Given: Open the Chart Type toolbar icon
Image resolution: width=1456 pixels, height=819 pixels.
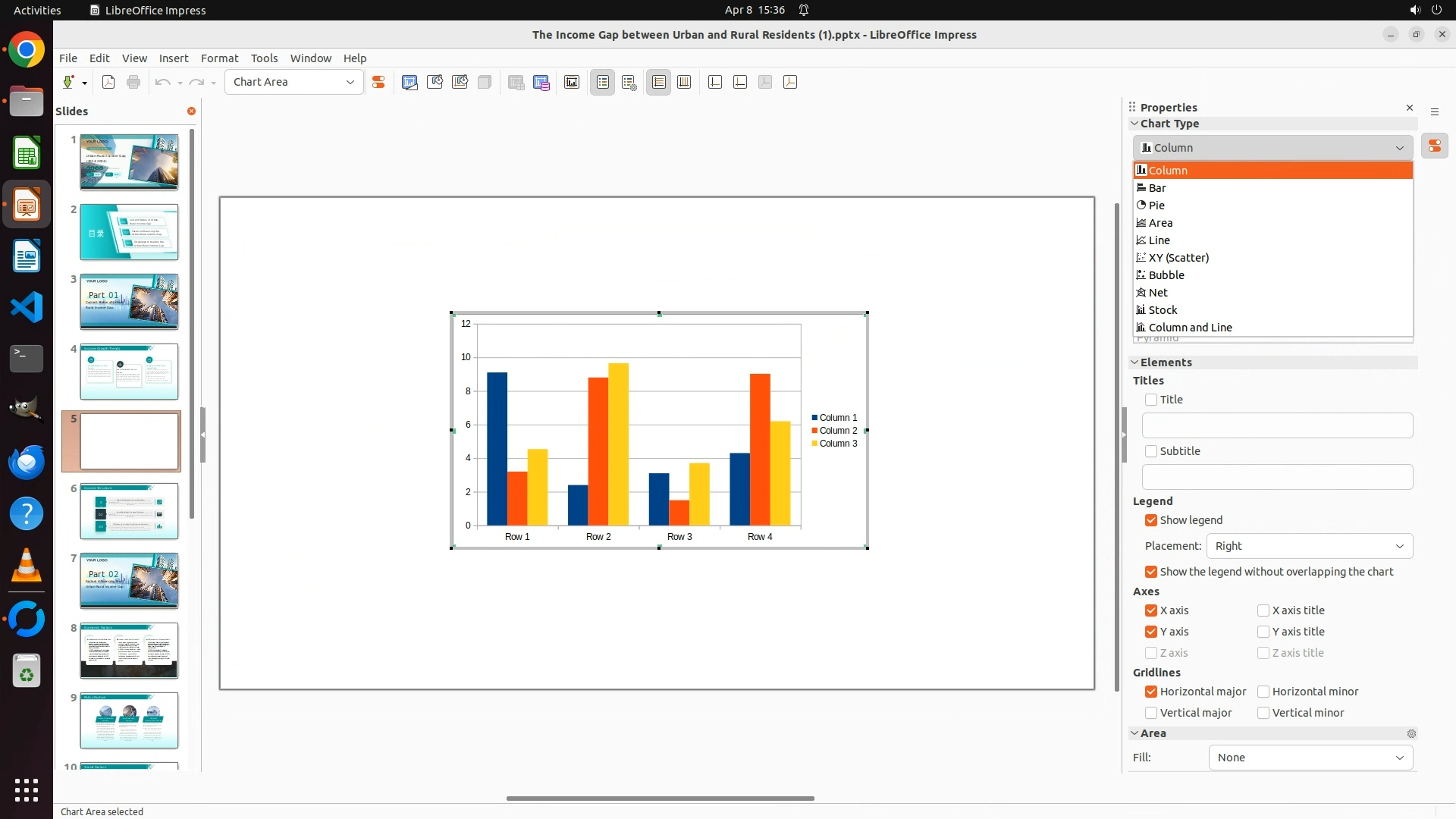Looking at the screenshot, I should (x=409, y=82).
